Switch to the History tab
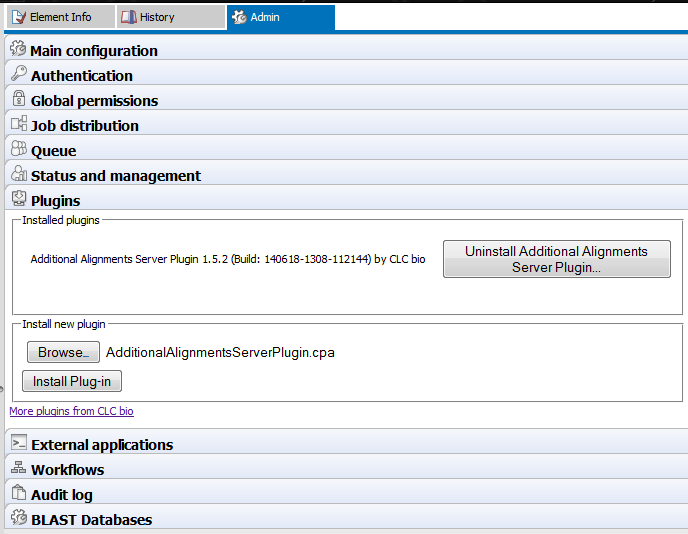 tap(171, 17)
